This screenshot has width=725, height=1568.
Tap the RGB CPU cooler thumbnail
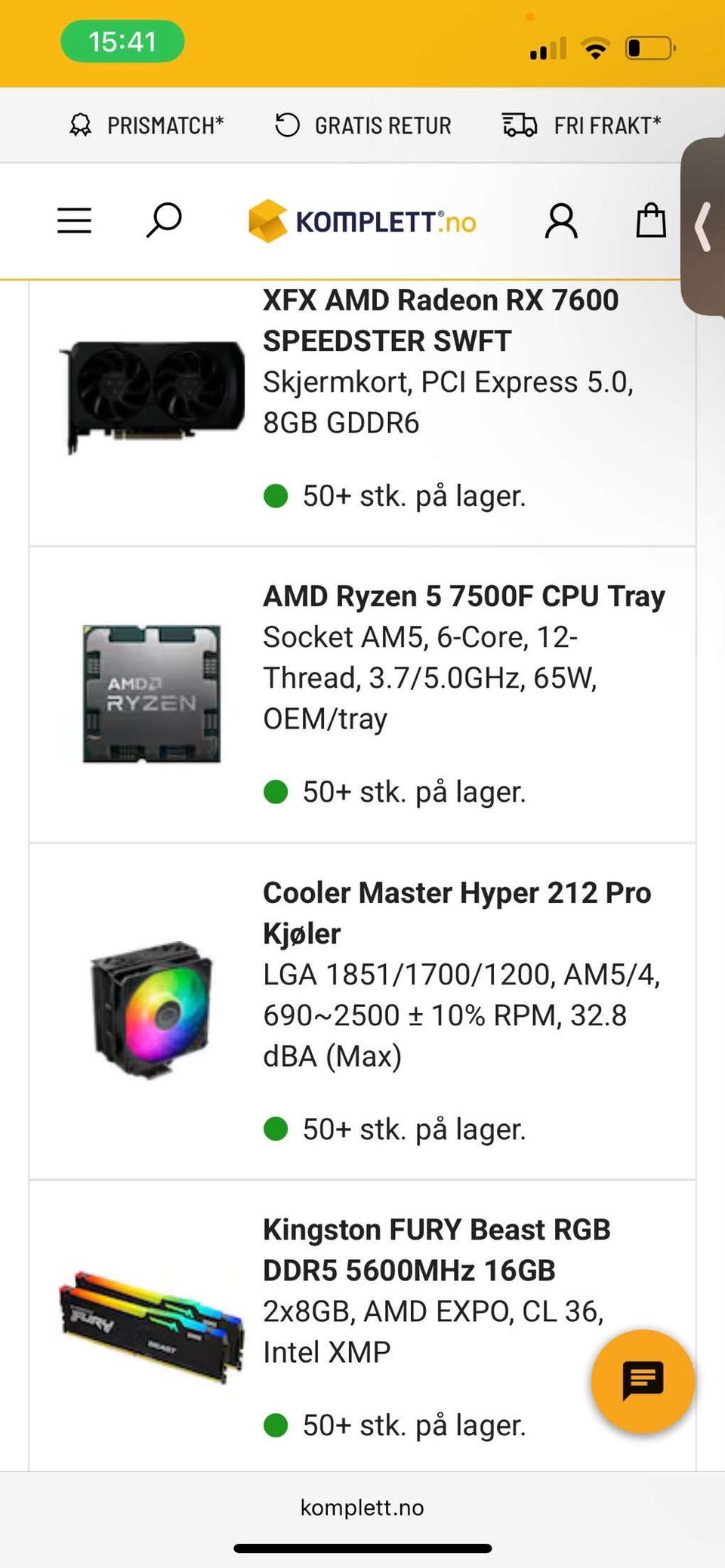click(x=152, y=1010)
